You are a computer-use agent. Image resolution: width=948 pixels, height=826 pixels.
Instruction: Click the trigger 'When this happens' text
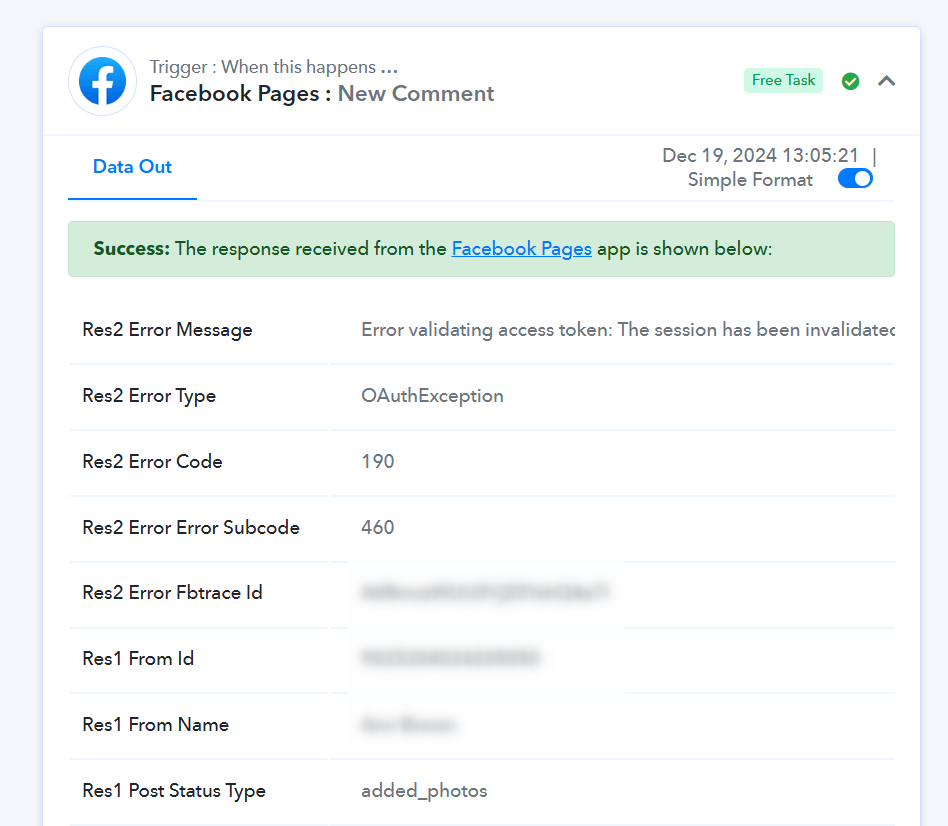273,67
